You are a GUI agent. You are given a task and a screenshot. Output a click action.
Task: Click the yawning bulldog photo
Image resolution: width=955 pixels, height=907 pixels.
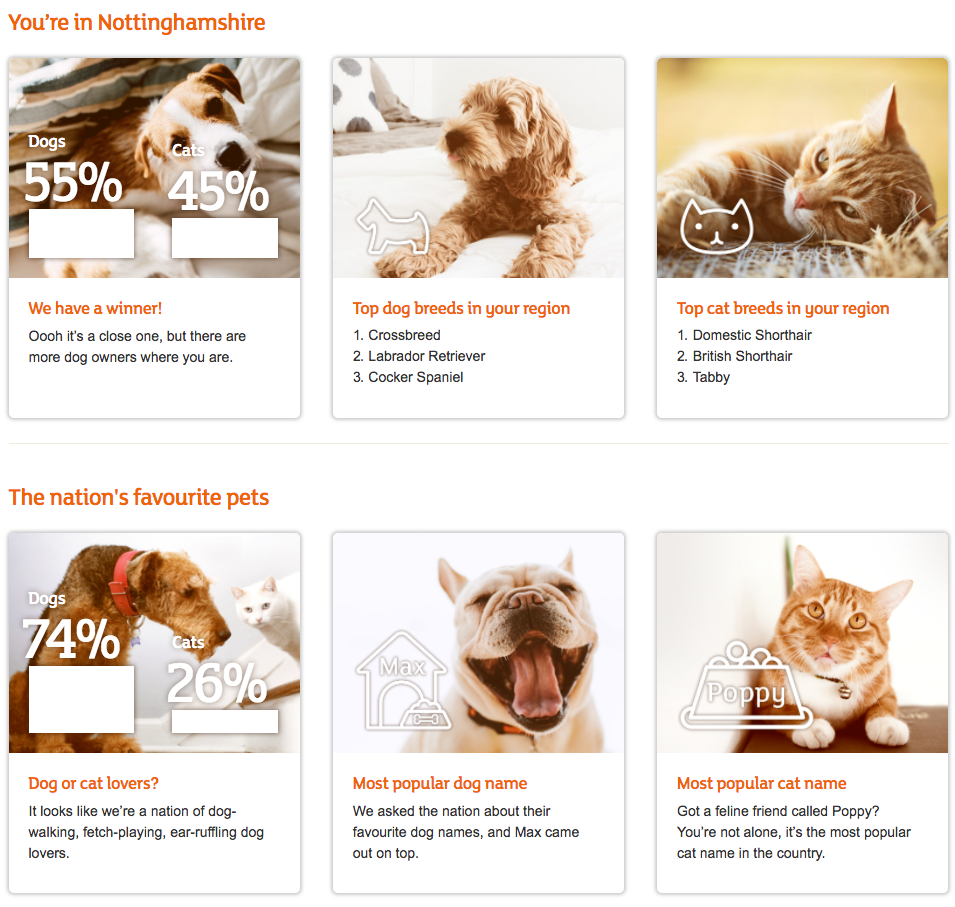tap(520, 640)
